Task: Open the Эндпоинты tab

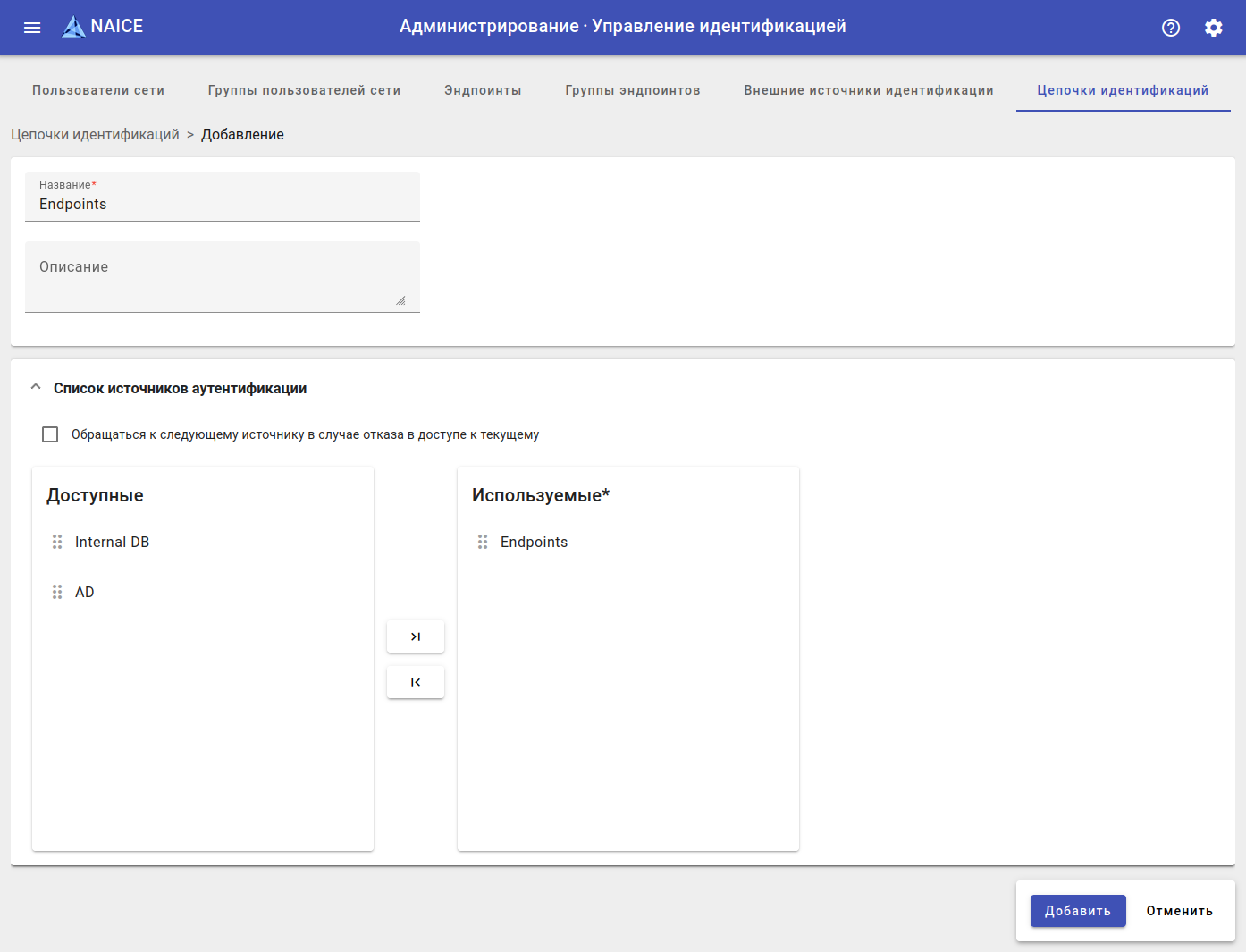Action: (483, 90)
